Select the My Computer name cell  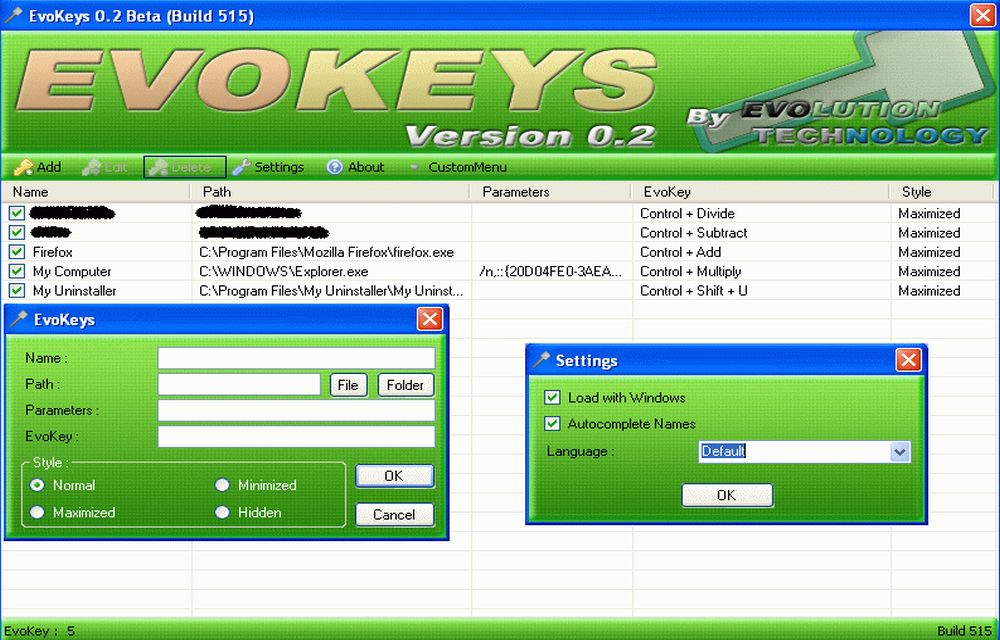coord(72,272)
